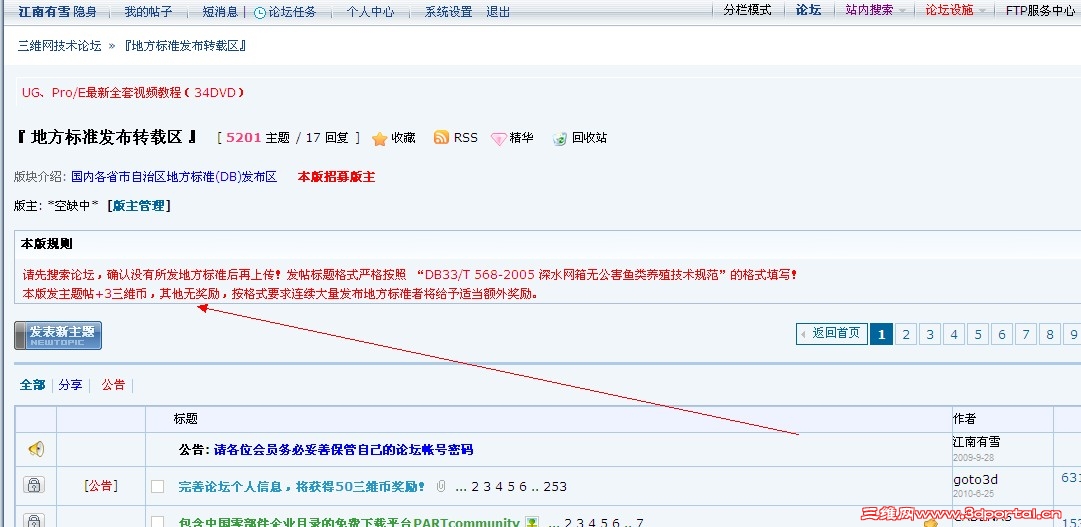Screen dimensions: 1081x527
Task: Go to page 6
Action: click(x=1002, y=335)
